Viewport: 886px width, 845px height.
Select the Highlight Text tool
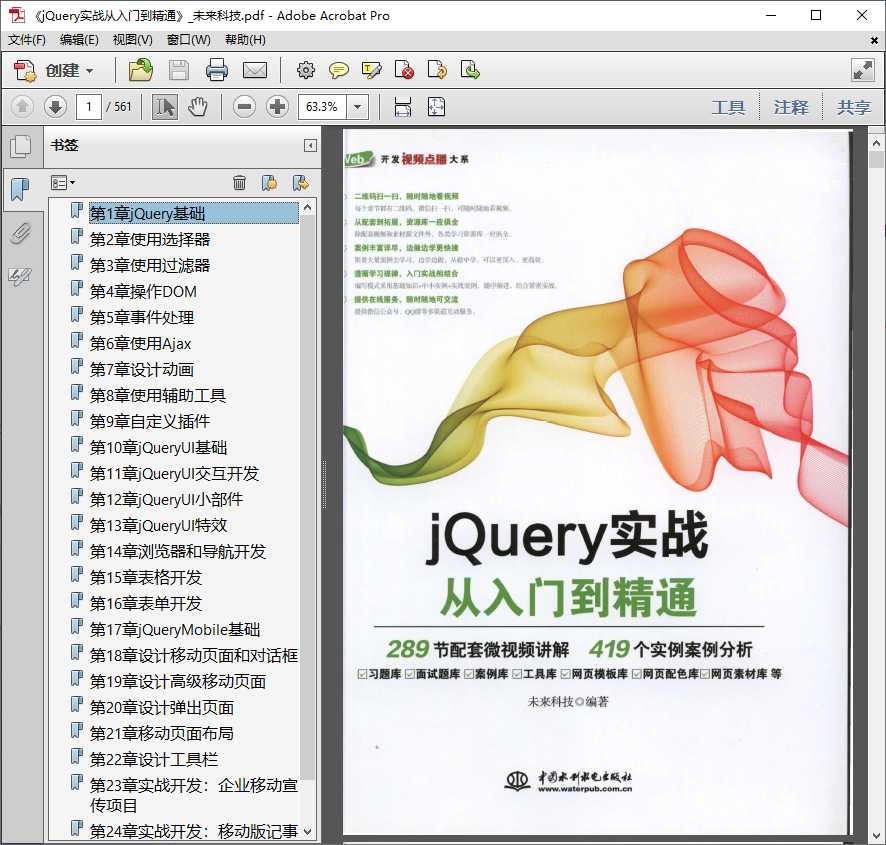(371, 70)
